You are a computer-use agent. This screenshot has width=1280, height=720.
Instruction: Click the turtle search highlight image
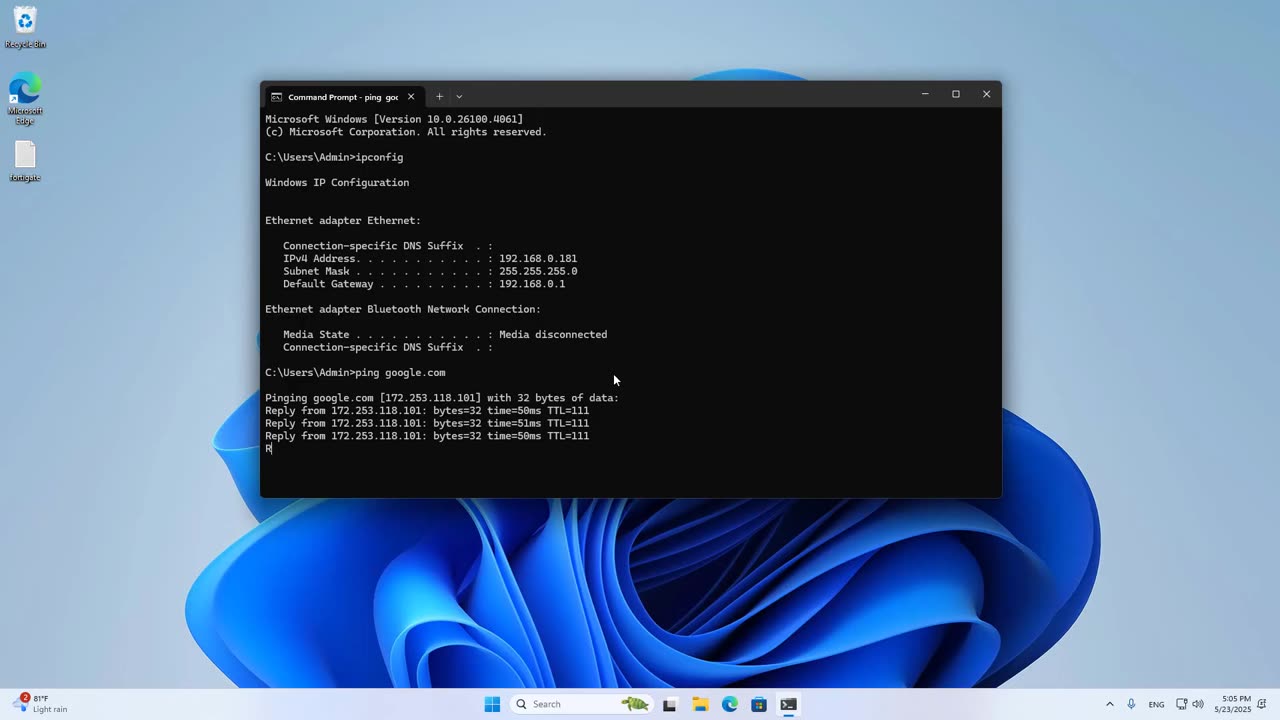[634, 704]
